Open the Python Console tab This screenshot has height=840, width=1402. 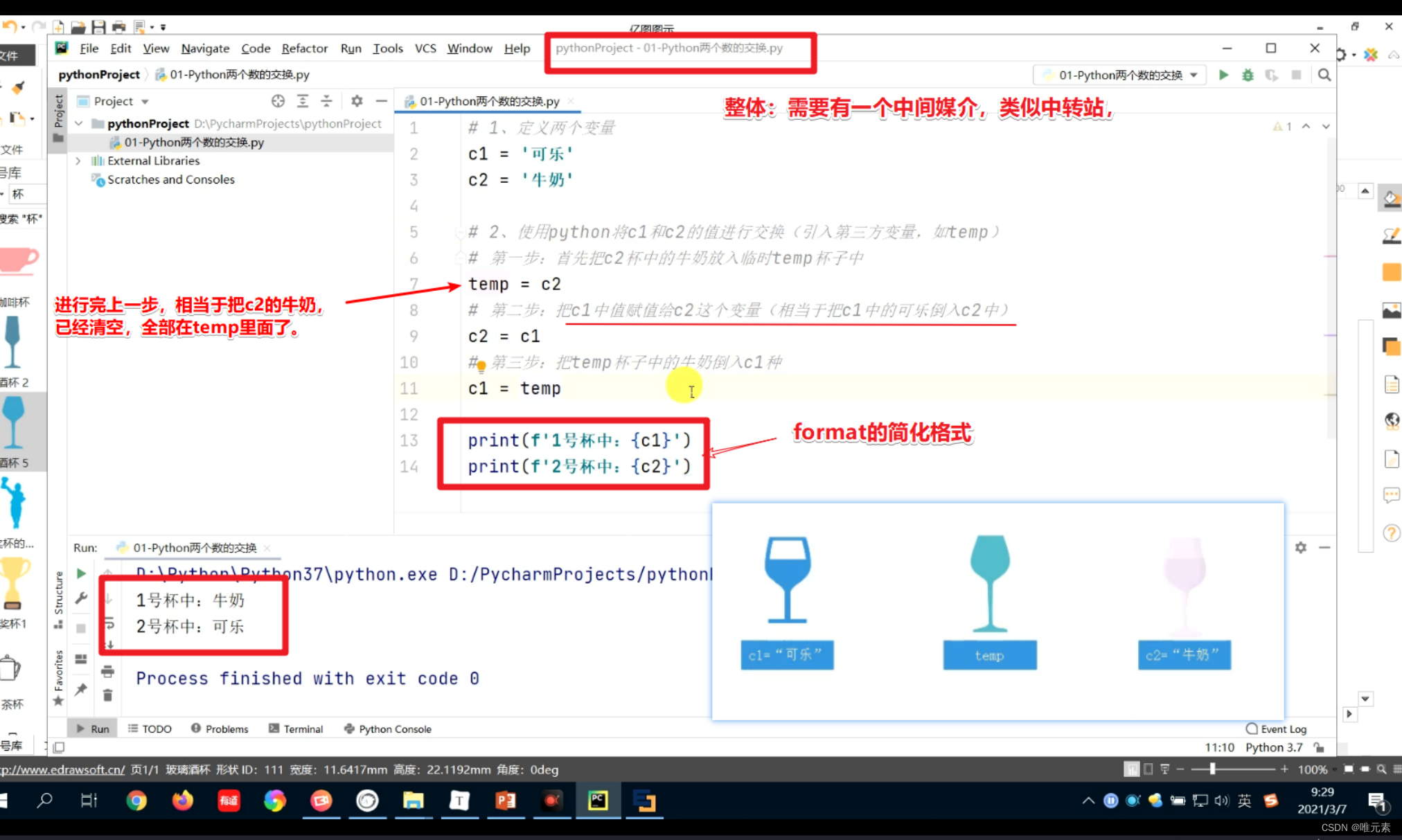[x=388, y=729]
